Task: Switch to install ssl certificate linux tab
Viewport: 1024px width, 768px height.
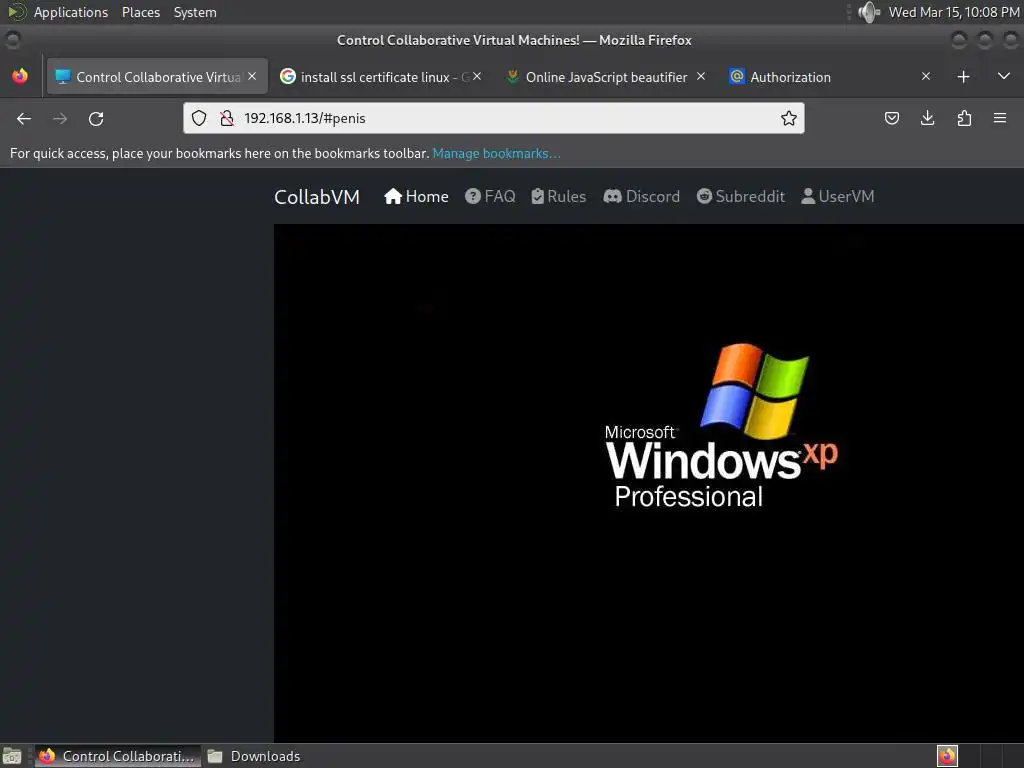Action: click(381, 77)
